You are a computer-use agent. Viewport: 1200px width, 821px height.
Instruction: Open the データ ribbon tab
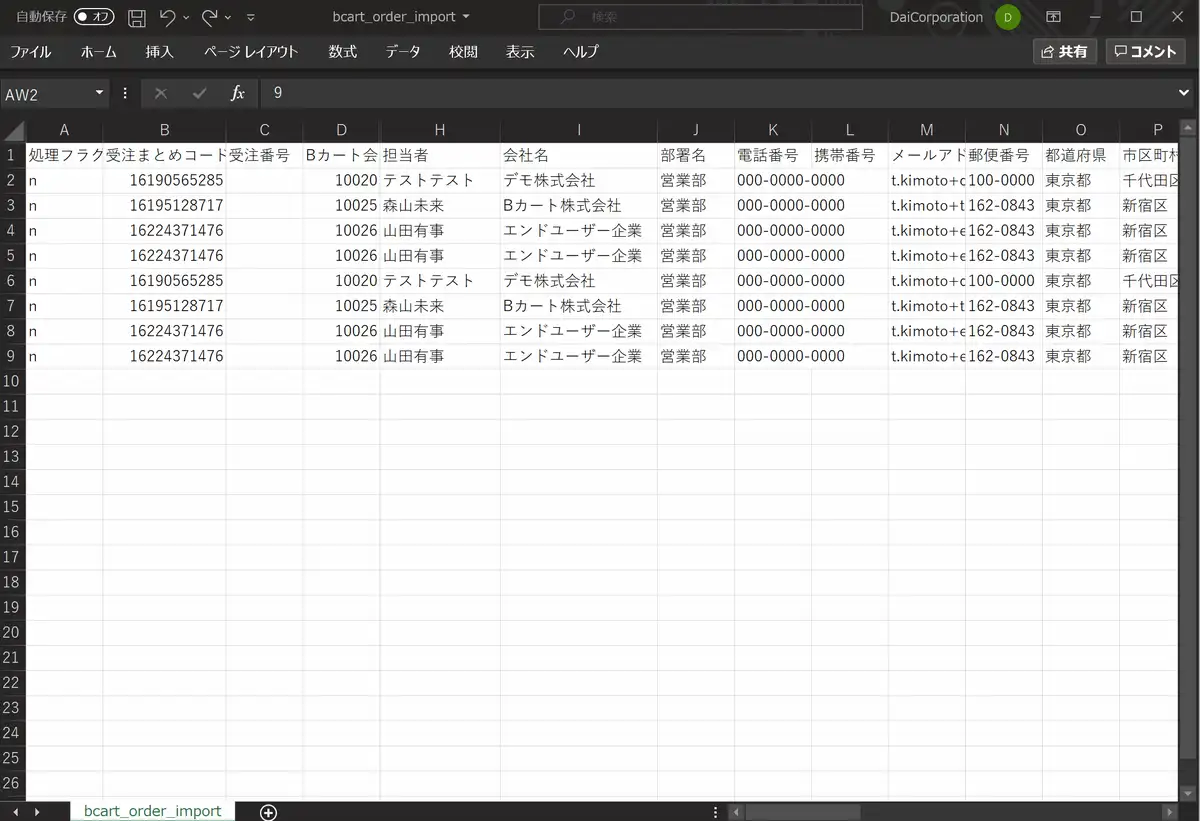click(403, 52)
